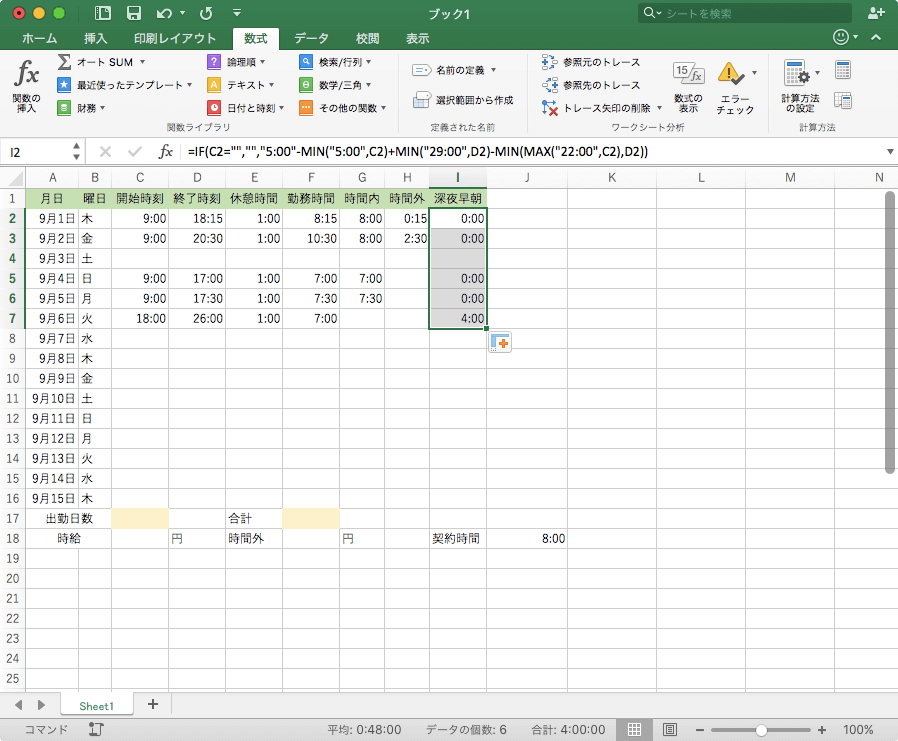Open the lookup and reference functions icon
898x741 pixels.
coord(306,62)
